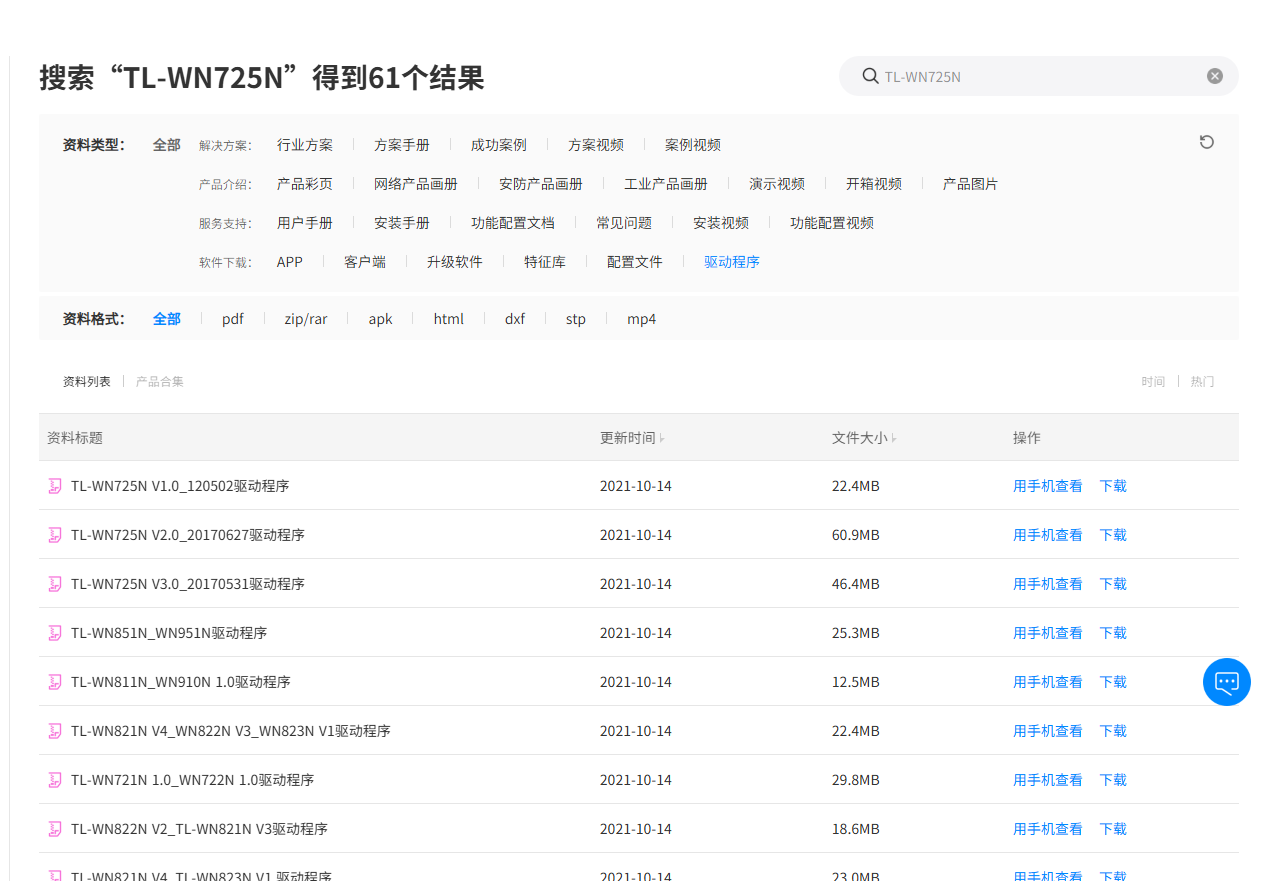Click file icon for TL-WN822N V2_TL-WN821N V3 row

[x=55, y=829]
